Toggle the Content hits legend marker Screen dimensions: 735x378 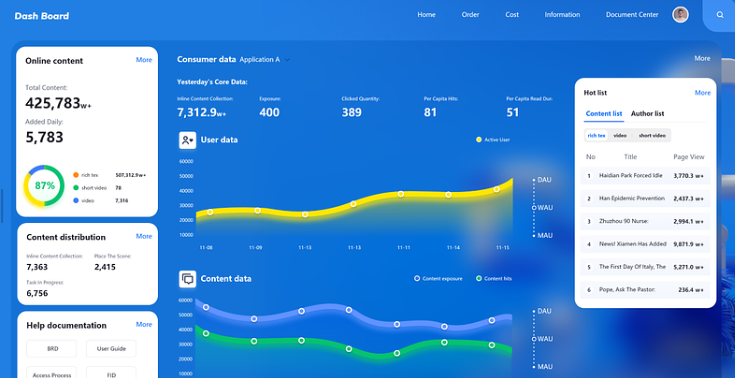(x=479, y=279)
